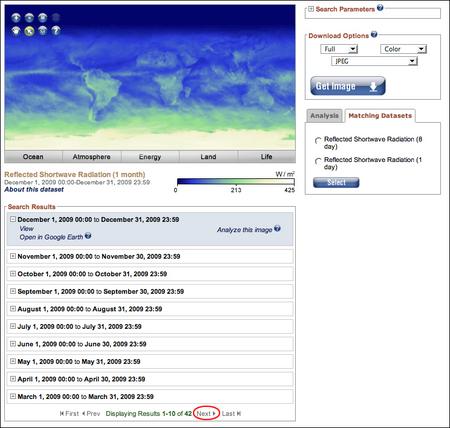Switch to the Land tab
Screen dimensions: 450x428
point(208,157)
